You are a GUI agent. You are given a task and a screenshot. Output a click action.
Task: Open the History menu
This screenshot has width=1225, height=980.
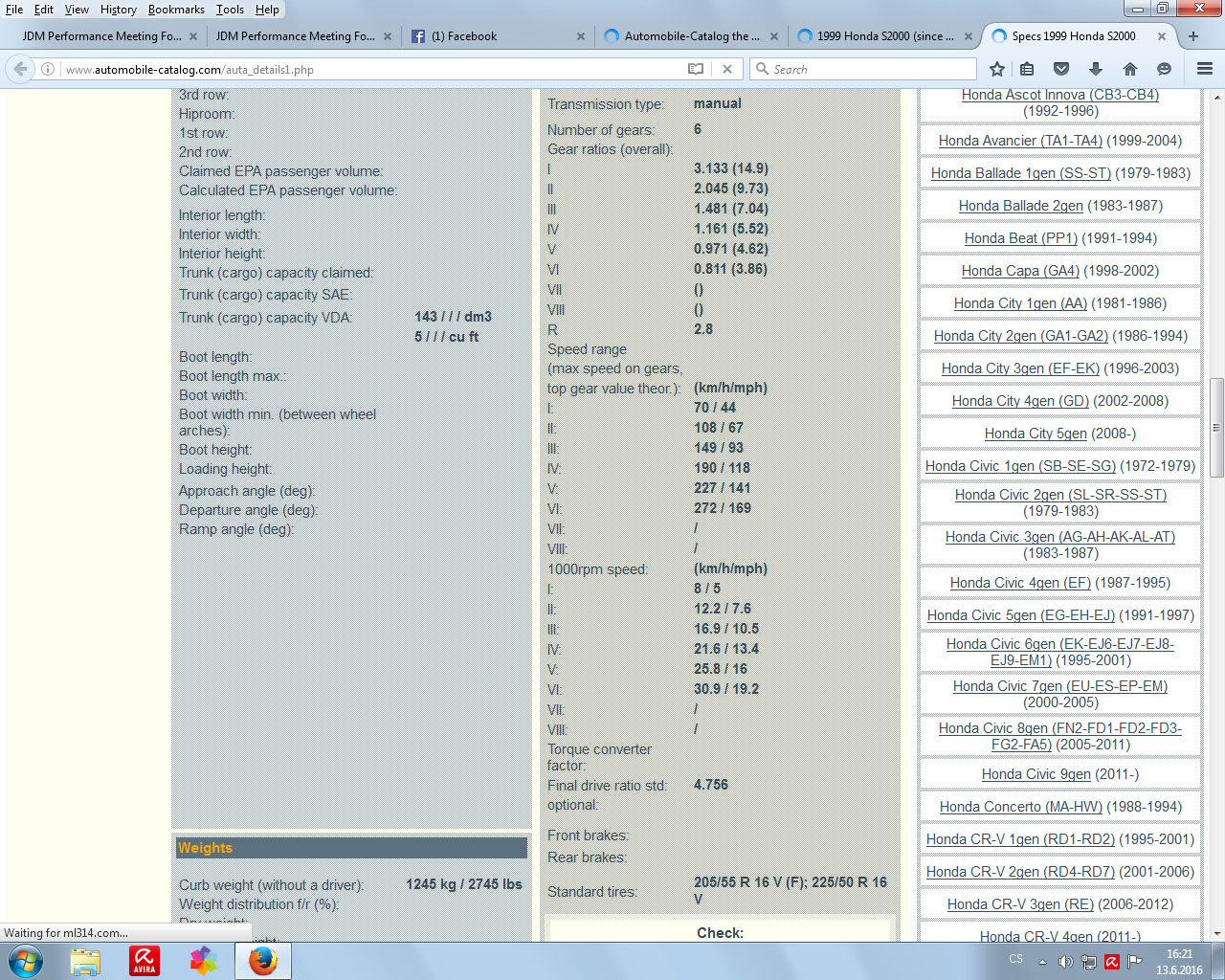pos(118,10)
